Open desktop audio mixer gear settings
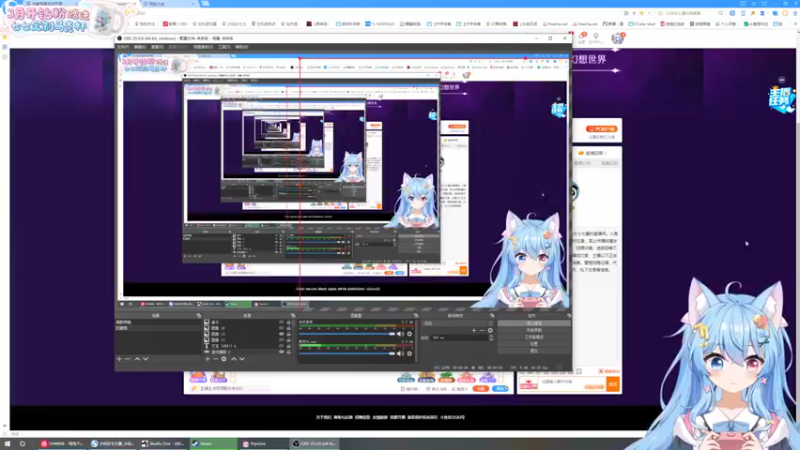 (x=409, y=334)
